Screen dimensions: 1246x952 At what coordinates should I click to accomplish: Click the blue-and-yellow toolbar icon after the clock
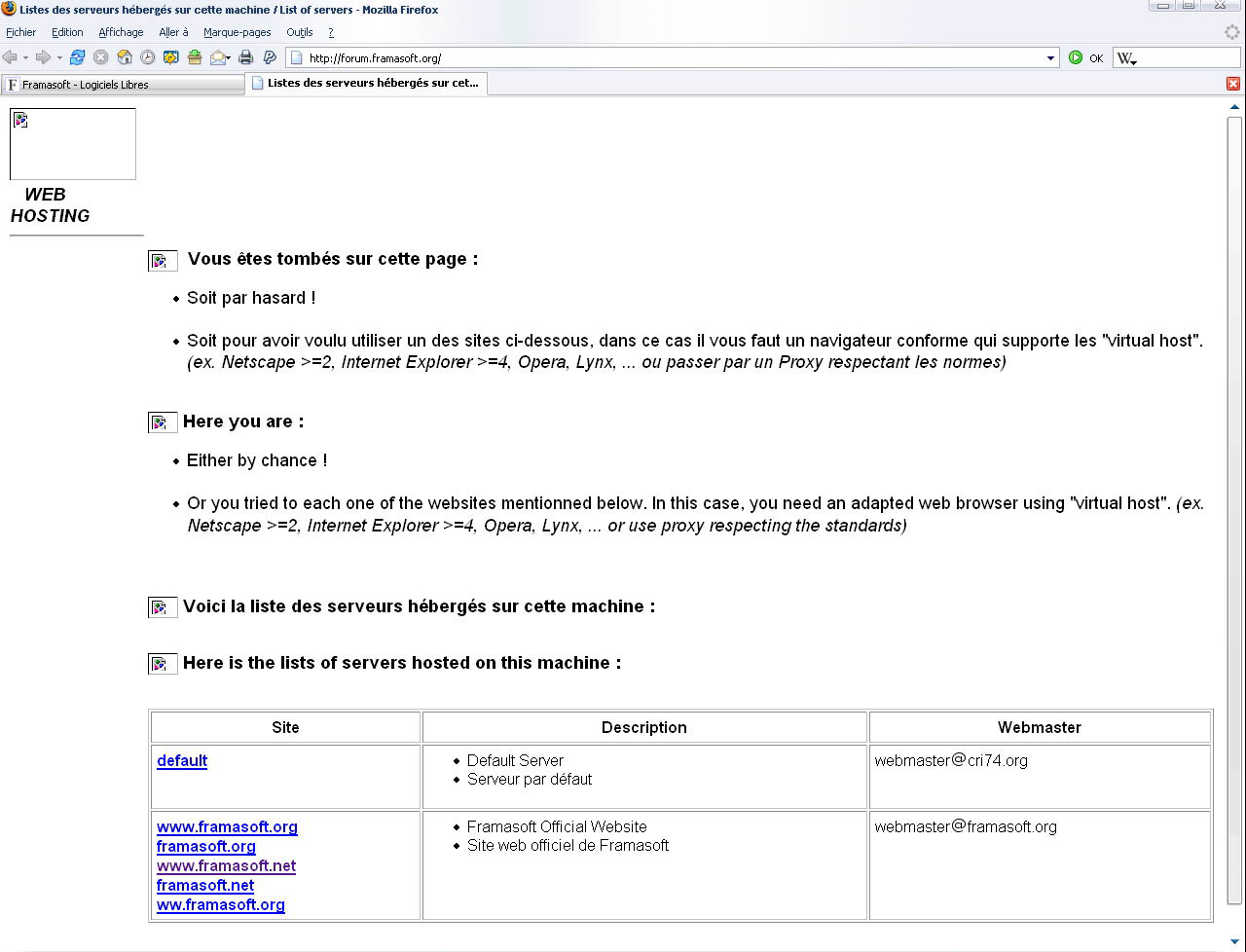click(171, 57)
